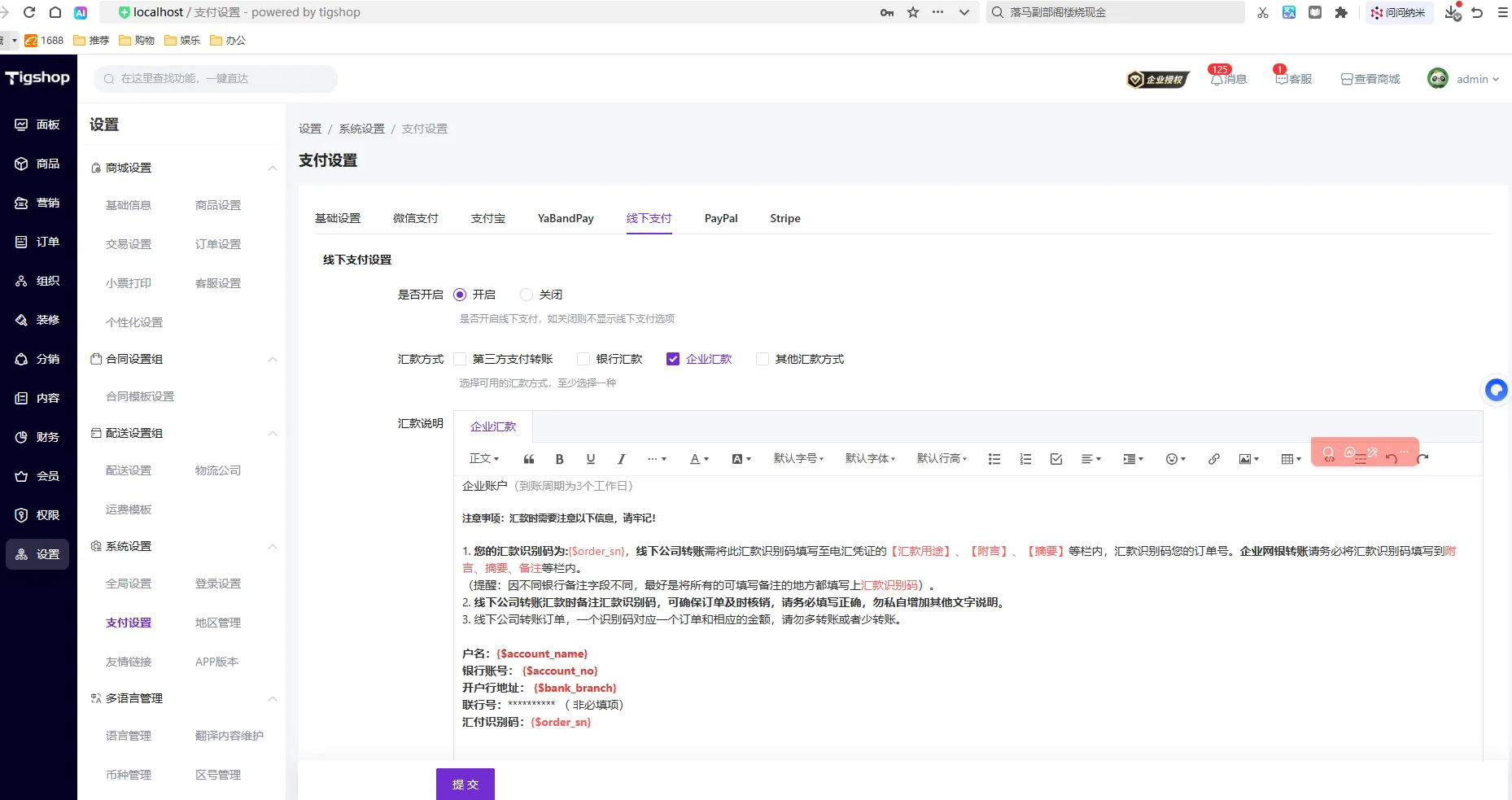Viewport: 1512px width, 800px height.
Task: Insert a bulleted list
Action: coord(994,459)
